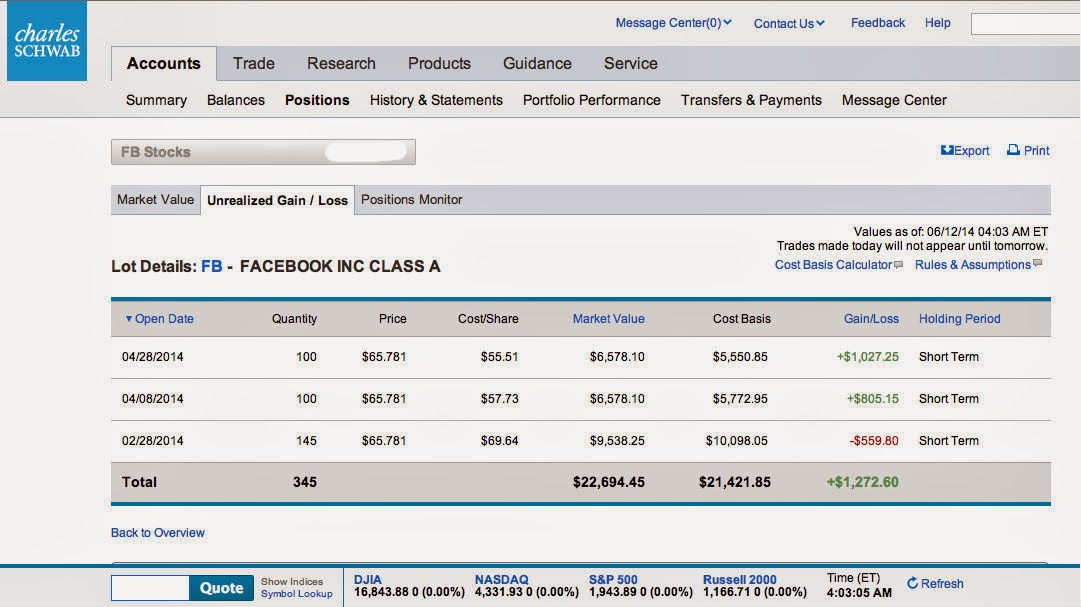Click Show Indices link
The image size is (1081, 607).
point(292,581)
